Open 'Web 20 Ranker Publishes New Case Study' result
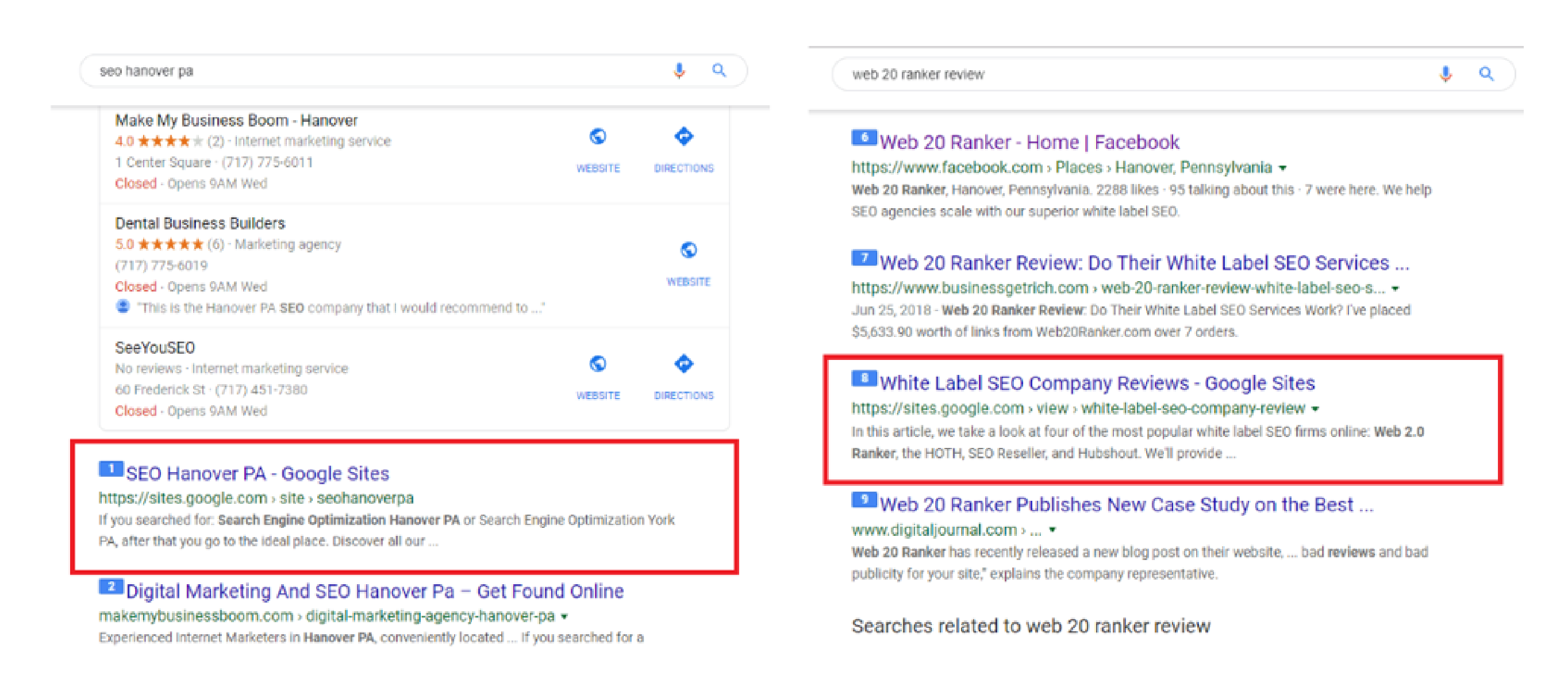1568x690 pixels. click(x=1126, y=504)
